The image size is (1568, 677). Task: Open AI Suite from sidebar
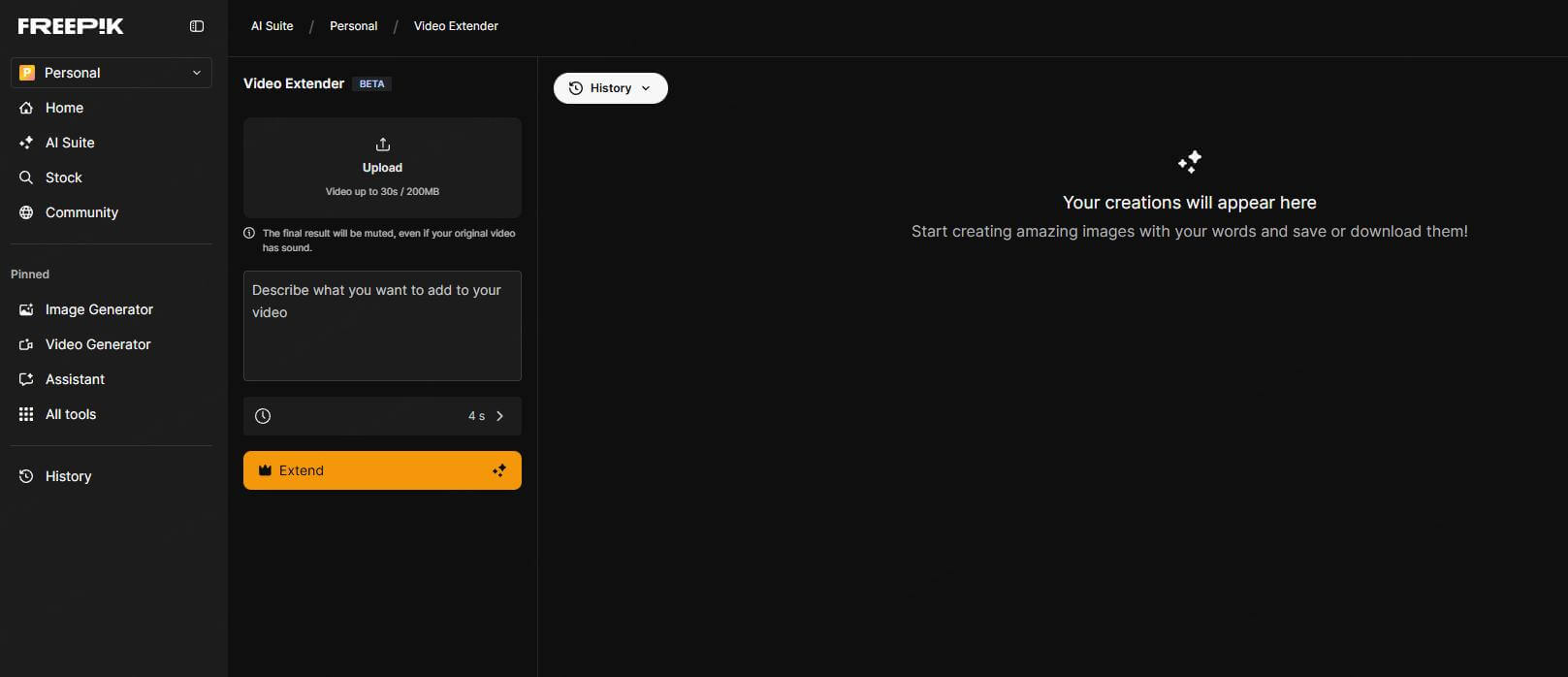[x=70, y=143]
